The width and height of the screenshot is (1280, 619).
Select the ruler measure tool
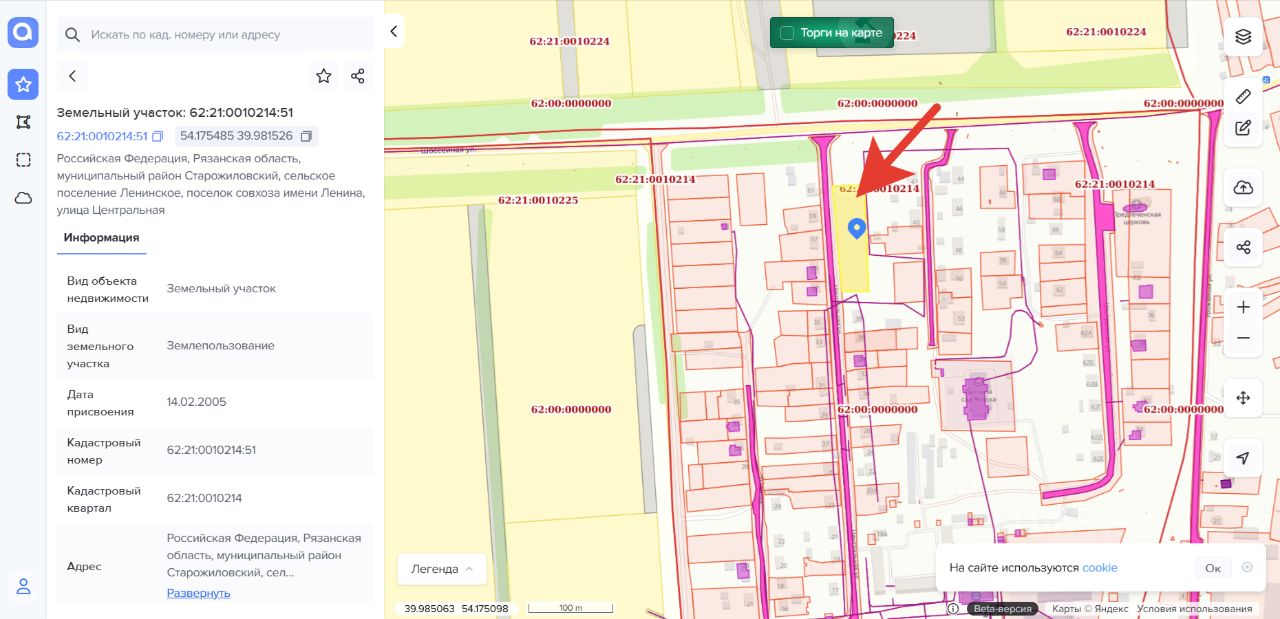pyautogui.click(x=1243, y=96)
